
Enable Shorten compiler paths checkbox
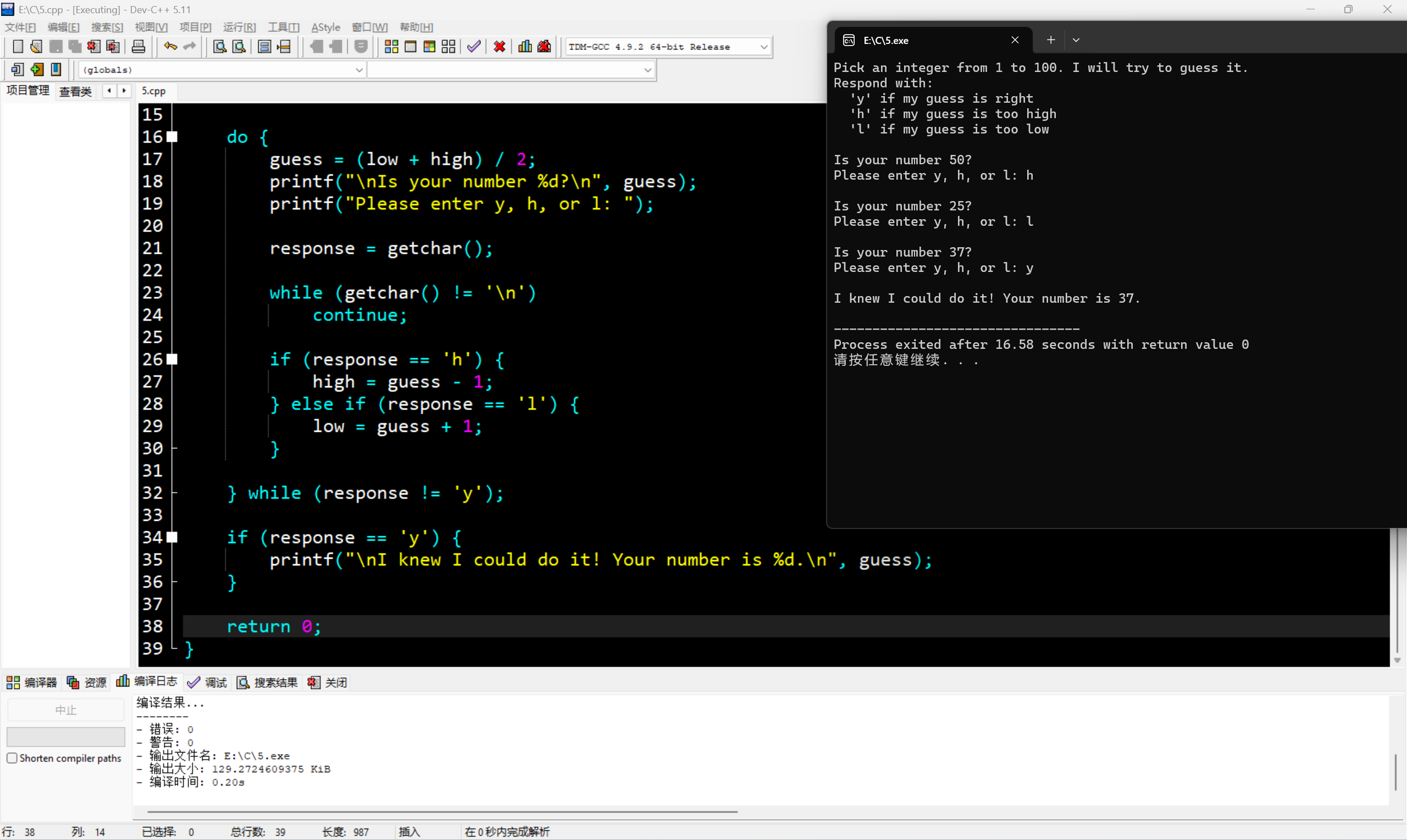pos(12,758)
